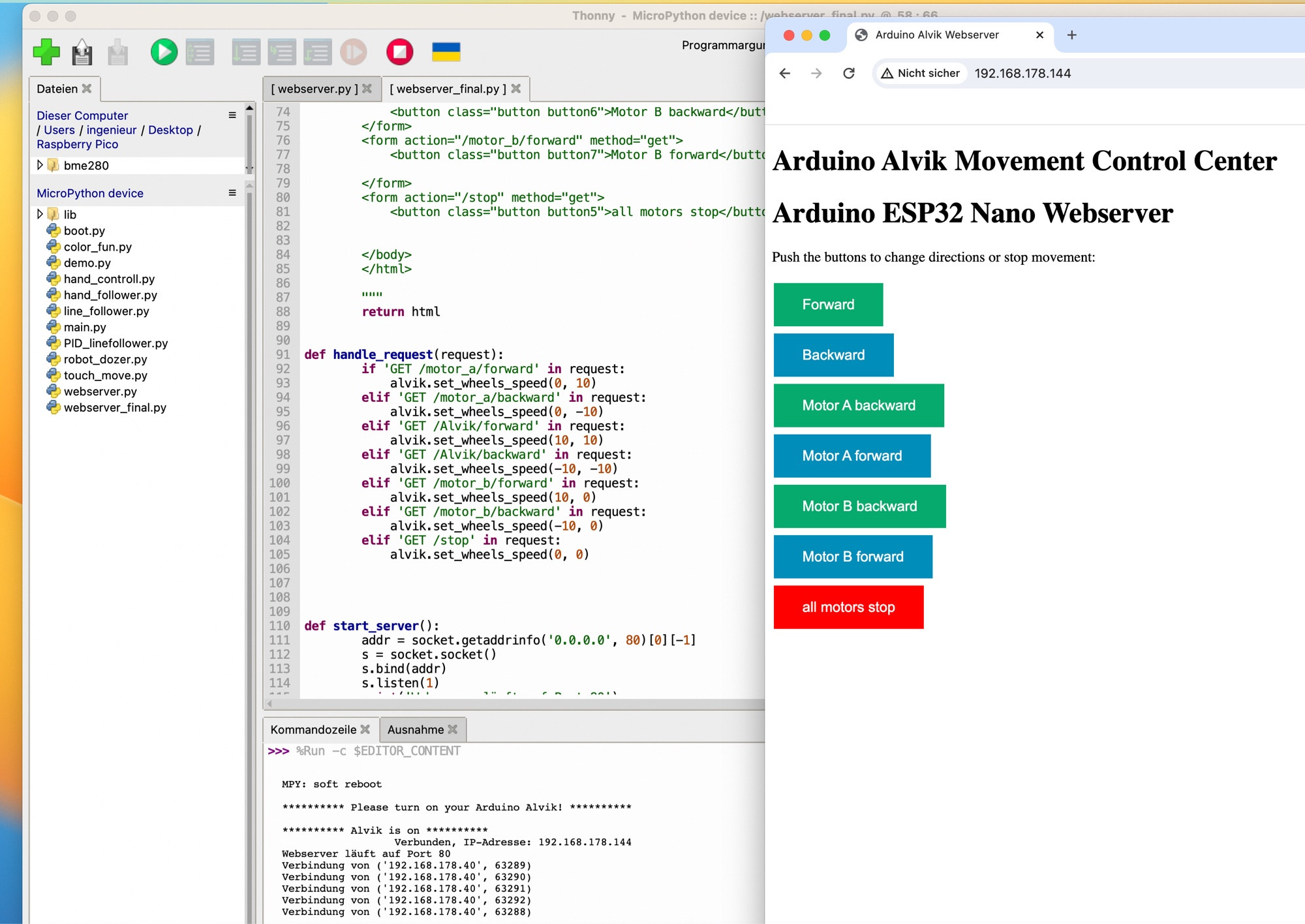1305x924 pixels.
Task: Open the Dieser Computer pane menu icon
Action: pyautogui.click(x=232, y=115)
